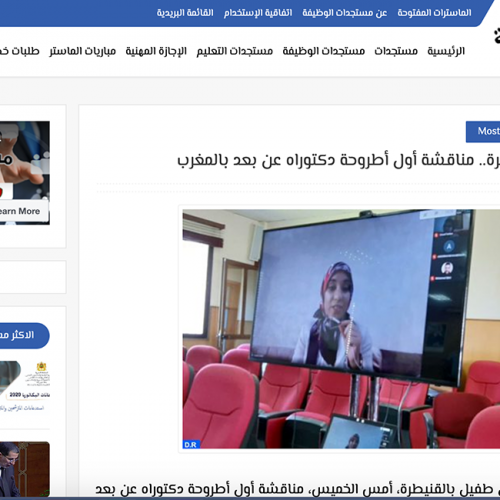Click the Learn More ad button

coord(23,211)
